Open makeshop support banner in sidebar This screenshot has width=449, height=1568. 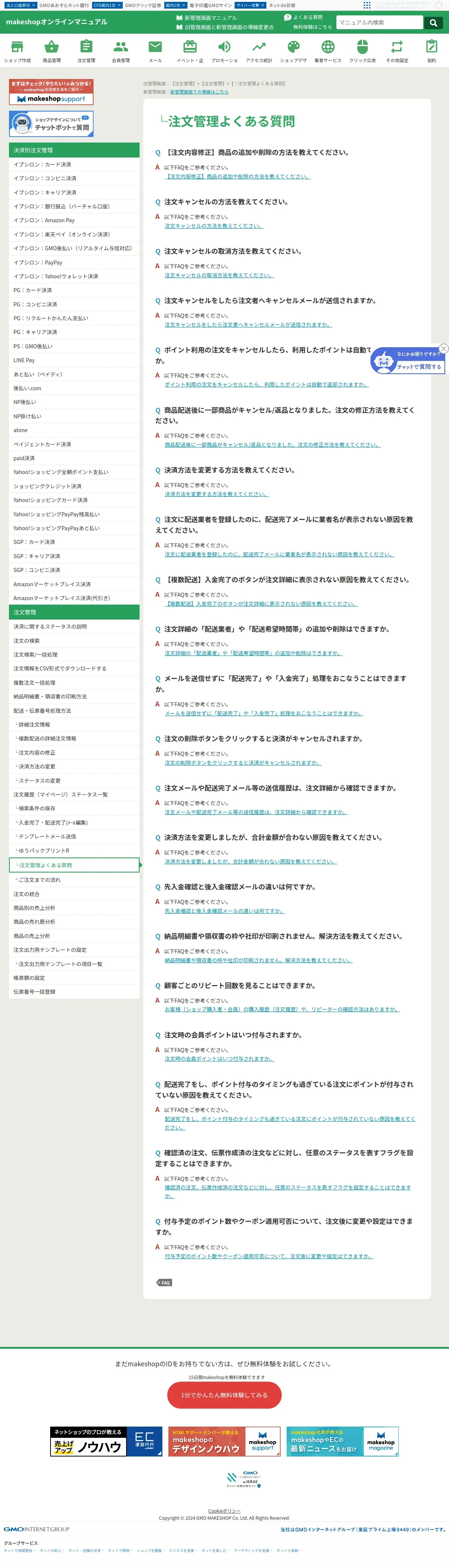[x=51, y=92]
